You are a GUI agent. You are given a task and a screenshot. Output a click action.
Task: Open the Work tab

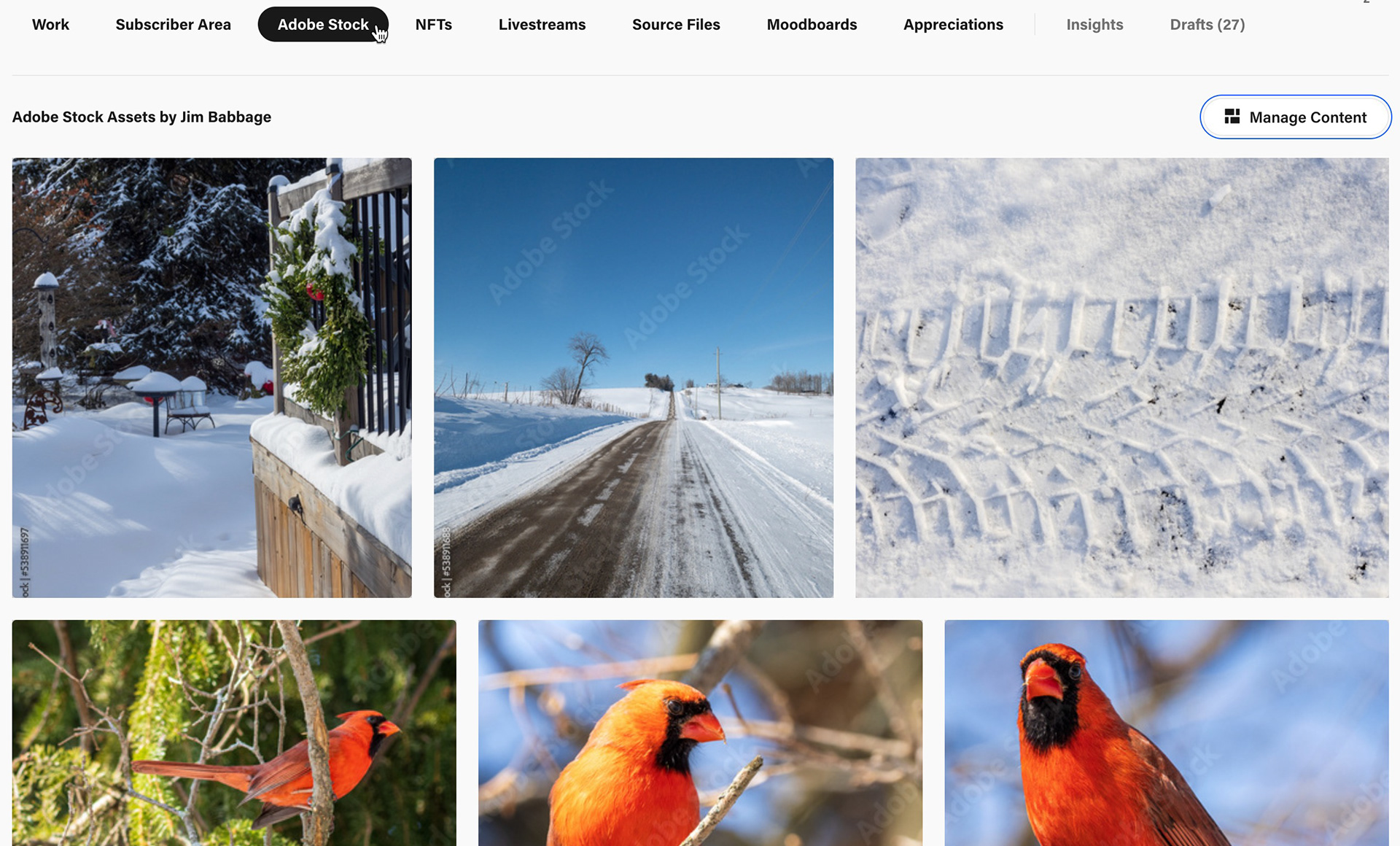click(50, 24)
